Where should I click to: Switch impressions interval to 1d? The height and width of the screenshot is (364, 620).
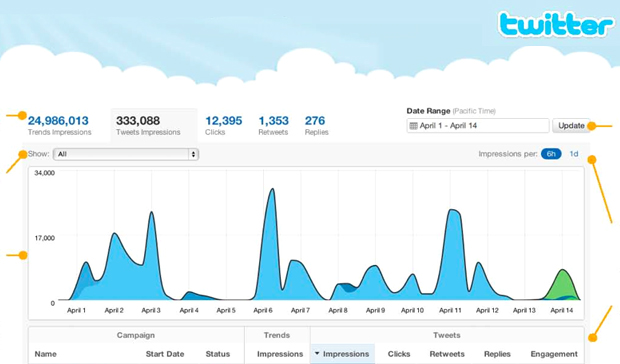574,154
